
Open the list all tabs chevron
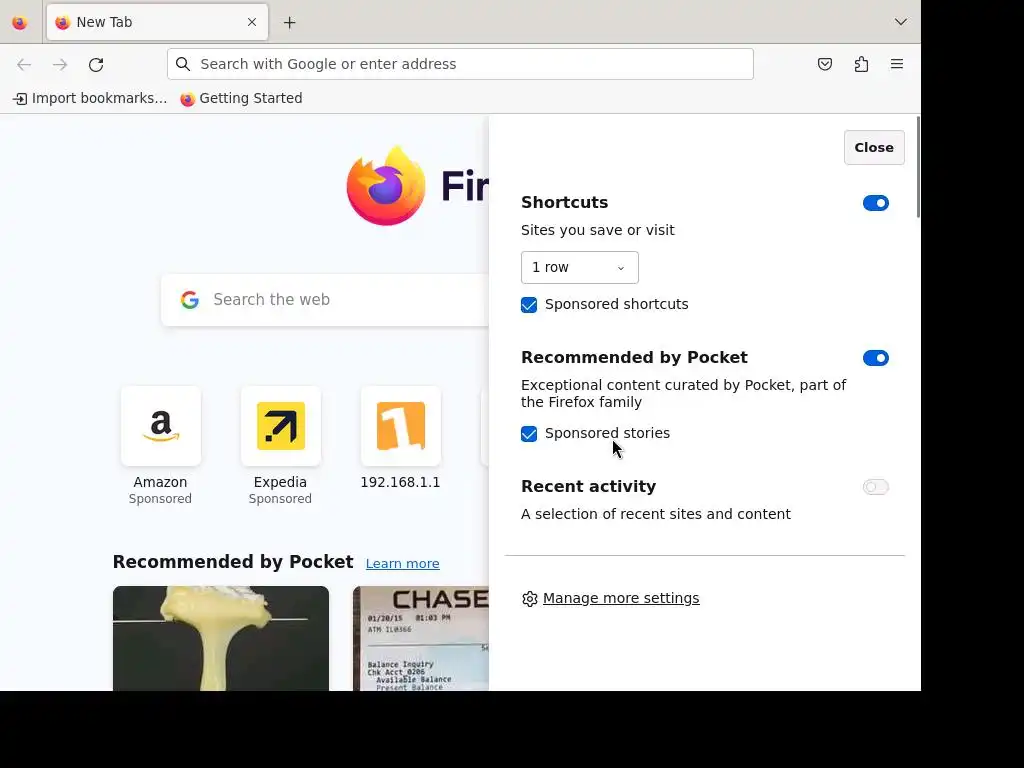pos(901,22)
